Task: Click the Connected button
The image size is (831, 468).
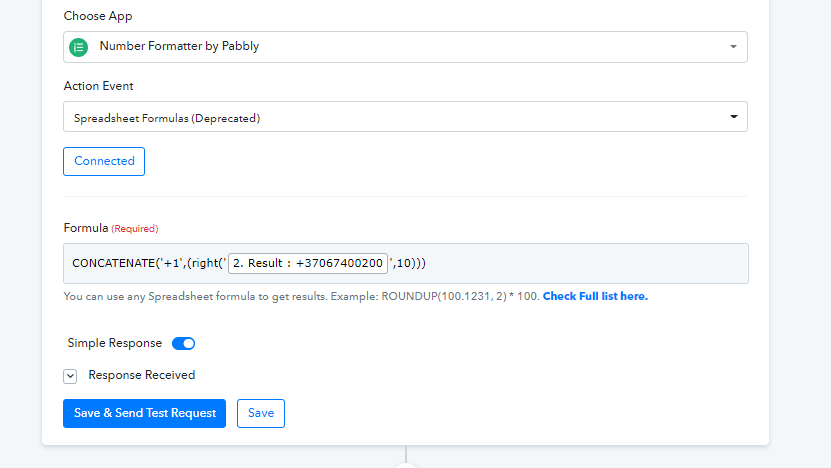Action: click(x=104, y=161)
